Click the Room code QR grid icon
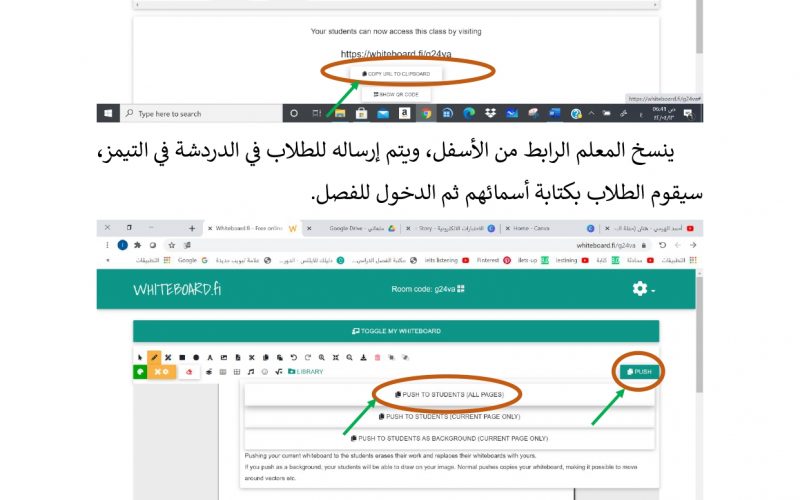Viewport: 800px width, 500px height. [461, 289]
